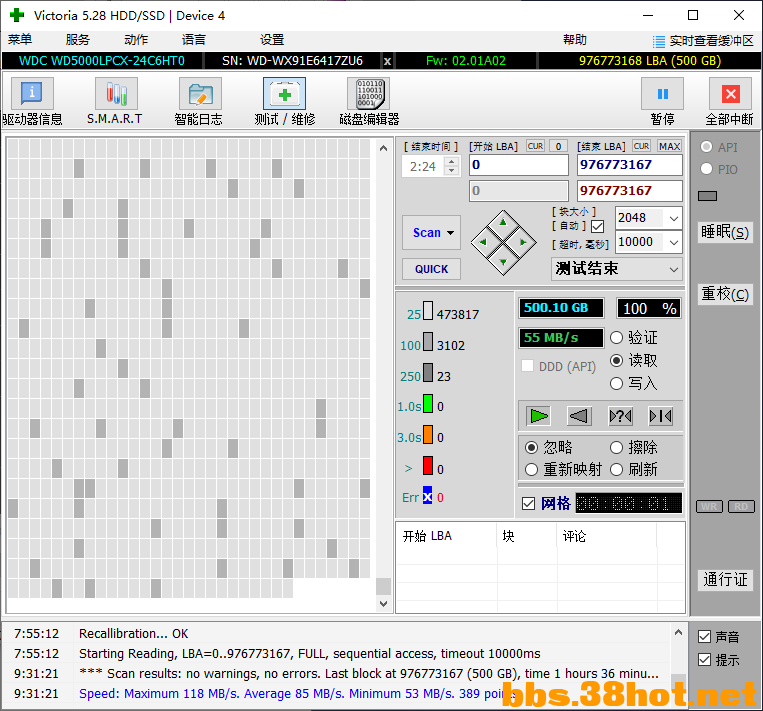Image resolution: width=763 pixels, height=711 pixels.
Task: Toggle the auto (自动) block size checkbox
Action: (598, 226)
